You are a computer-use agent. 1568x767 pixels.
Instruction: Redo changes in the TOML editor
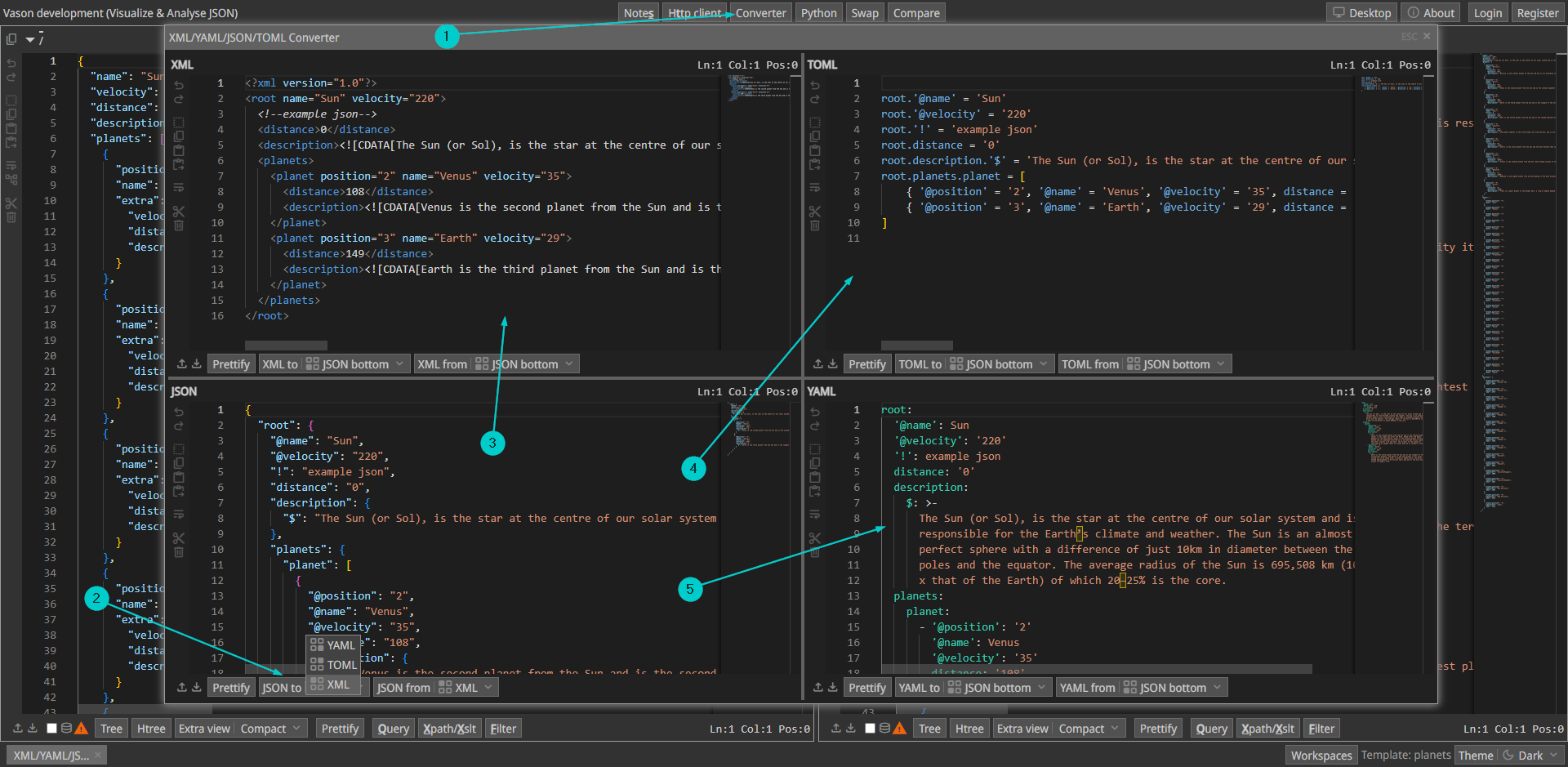(x=815, y=99)
